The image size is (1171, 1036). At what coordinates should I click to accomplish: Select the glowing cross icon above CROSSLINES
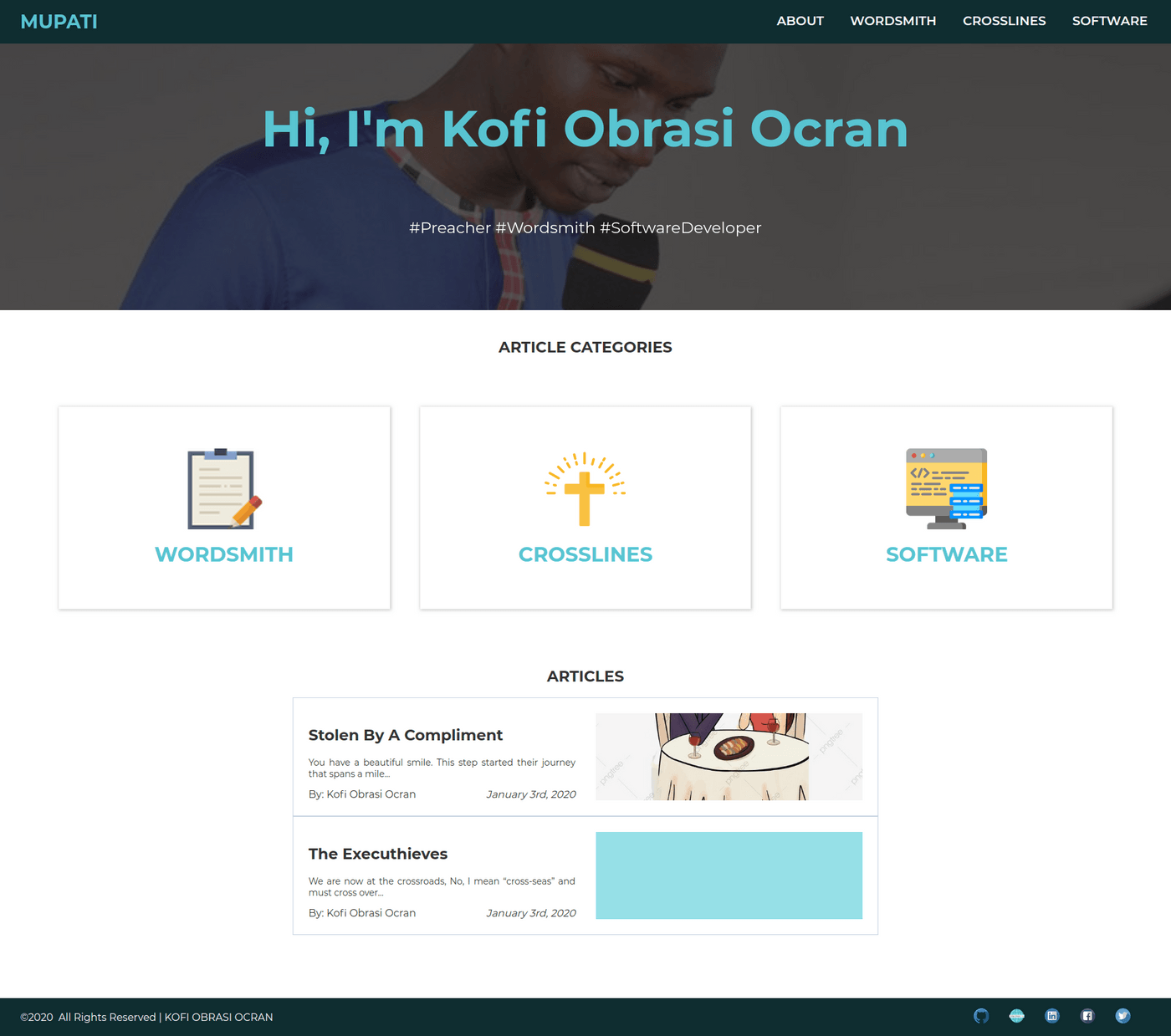[585, 489]
